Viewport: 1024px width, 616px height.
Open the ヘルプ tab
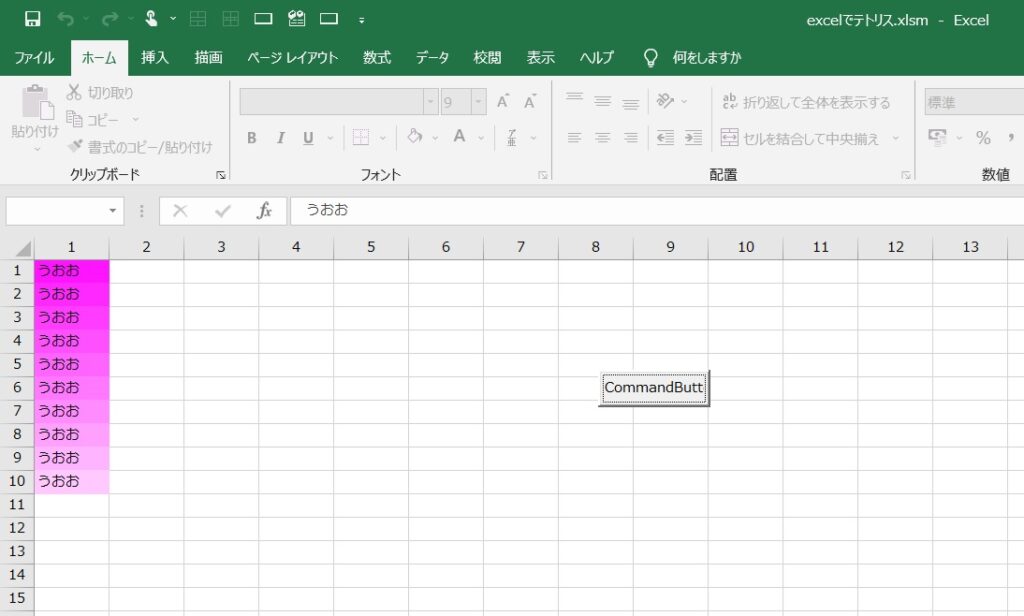coord(596,57)
